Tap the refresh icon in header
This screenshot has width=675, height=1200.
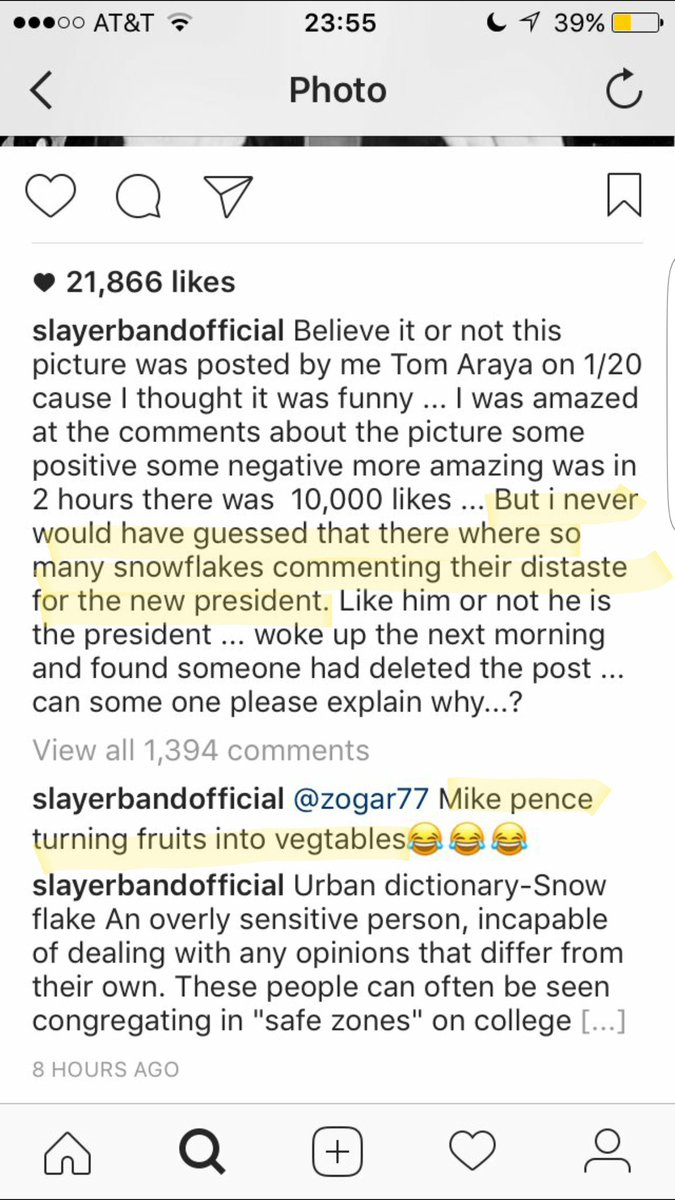(x=624, y=91)
